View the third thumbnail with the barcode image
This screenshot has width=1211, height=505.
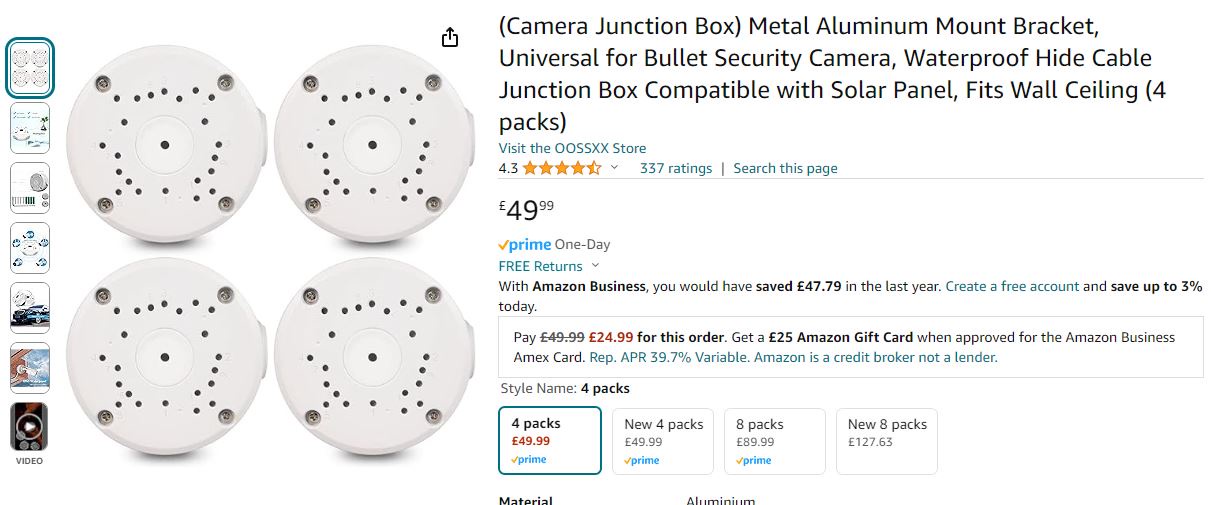tap(30, 188)
